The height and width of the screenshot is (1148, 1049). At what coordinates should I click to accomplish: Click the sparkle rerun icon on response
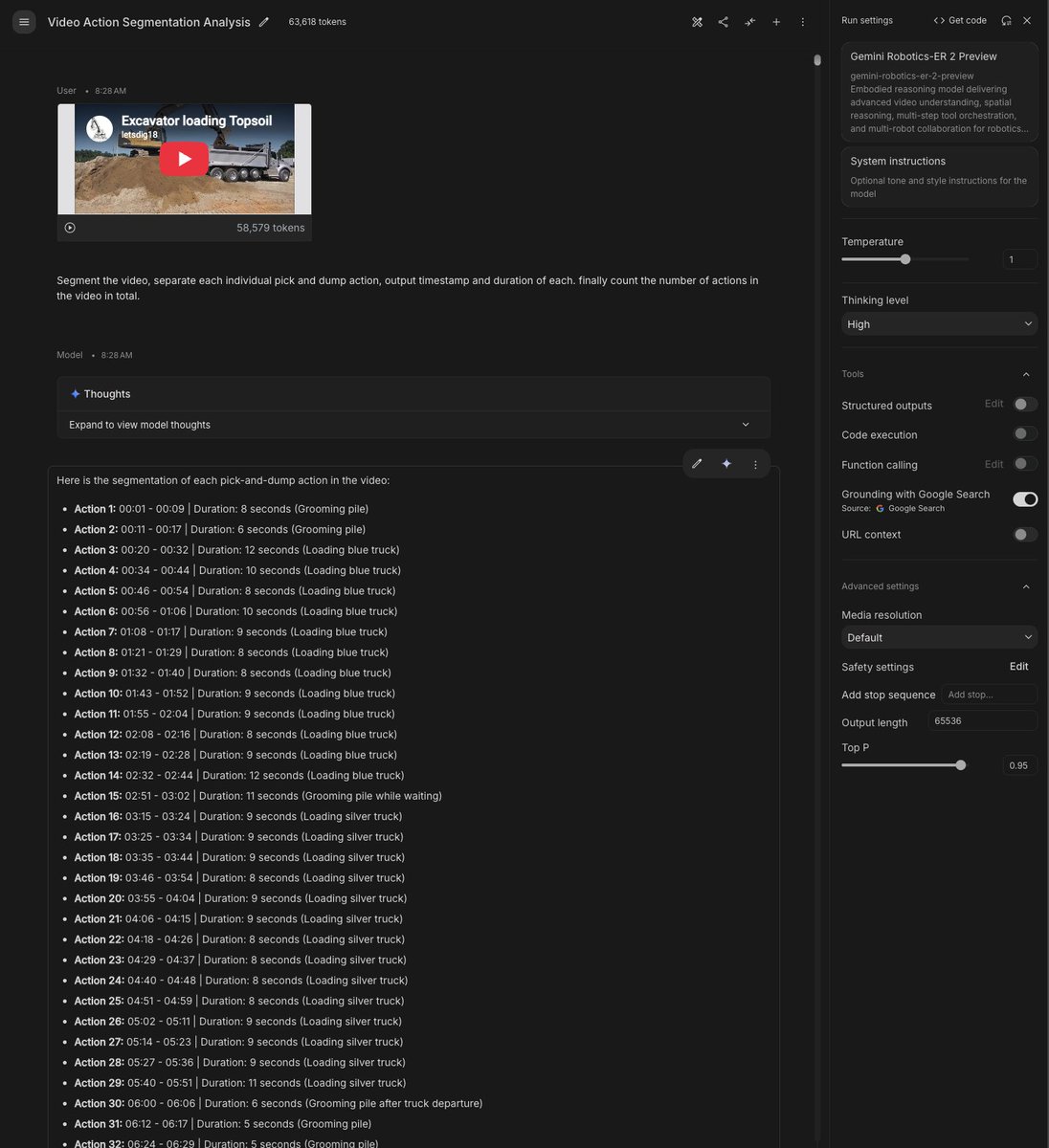click(726, 464)
